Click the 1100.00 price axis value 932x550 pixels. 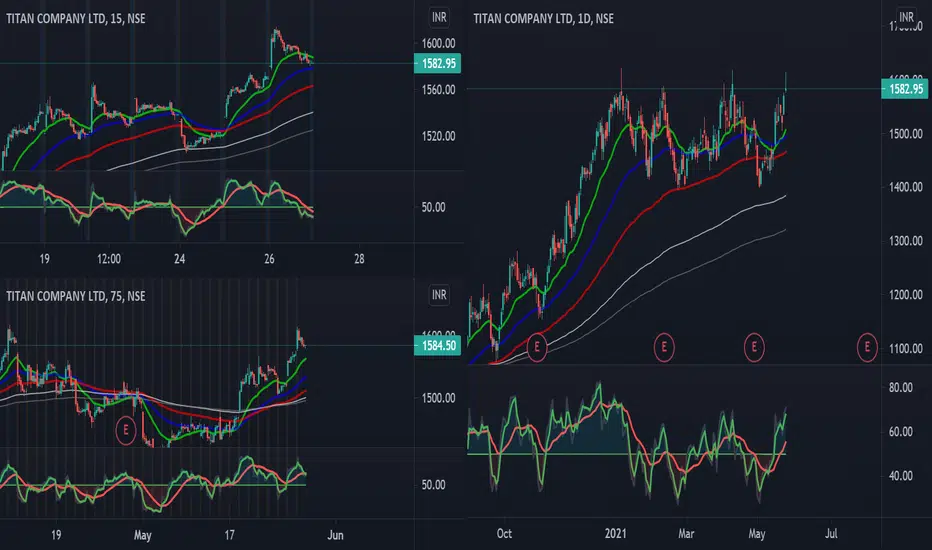[x=905, y=349]
